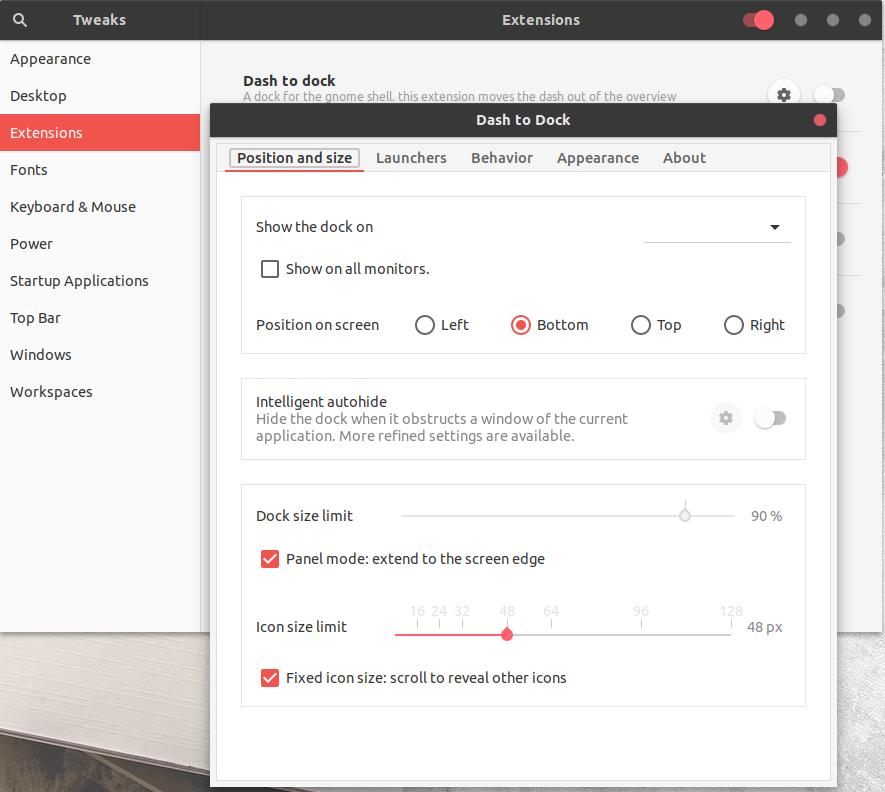Open the Show the dock on dropdown
Viewport: 885px width, 792px height.
(x=717, y=227)
